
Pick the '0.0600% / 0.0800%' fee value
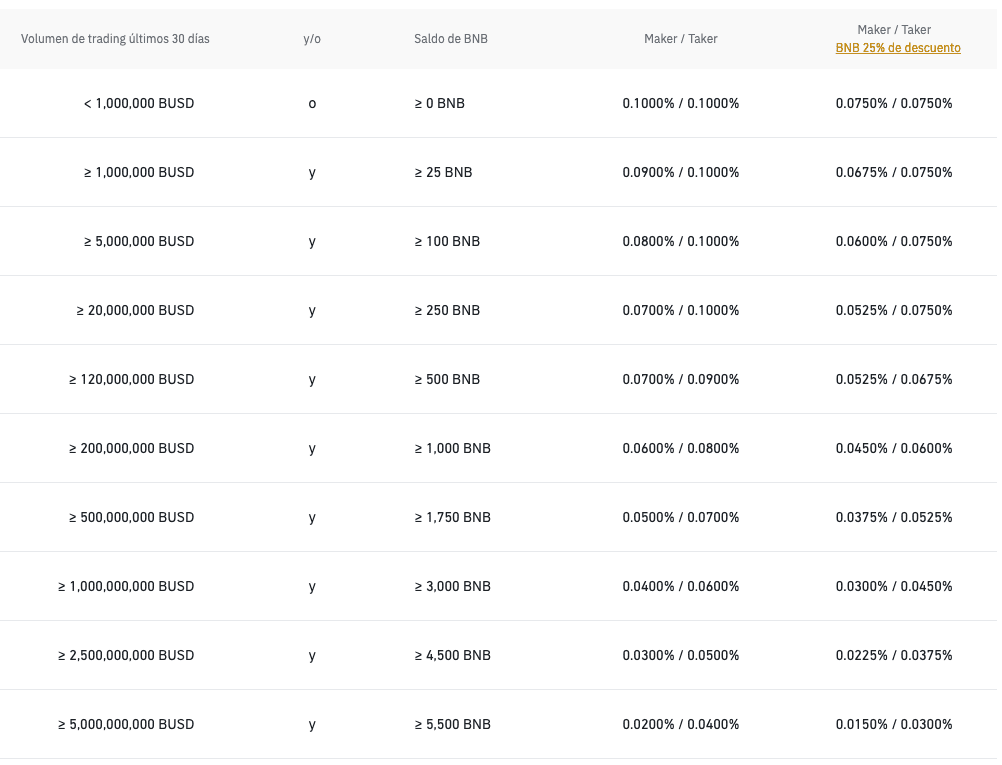coord(681,449)
